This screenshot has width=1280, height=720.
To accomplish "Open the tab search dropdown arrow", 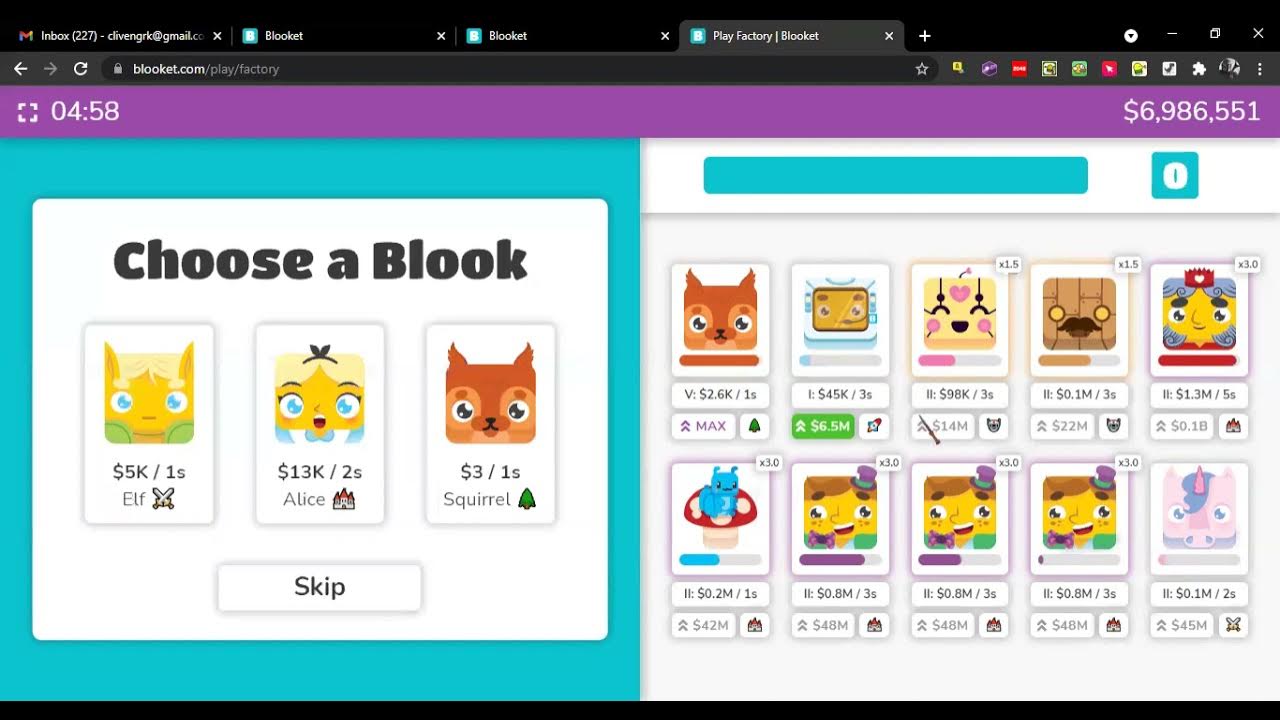I will click(x=1131, y=36).
